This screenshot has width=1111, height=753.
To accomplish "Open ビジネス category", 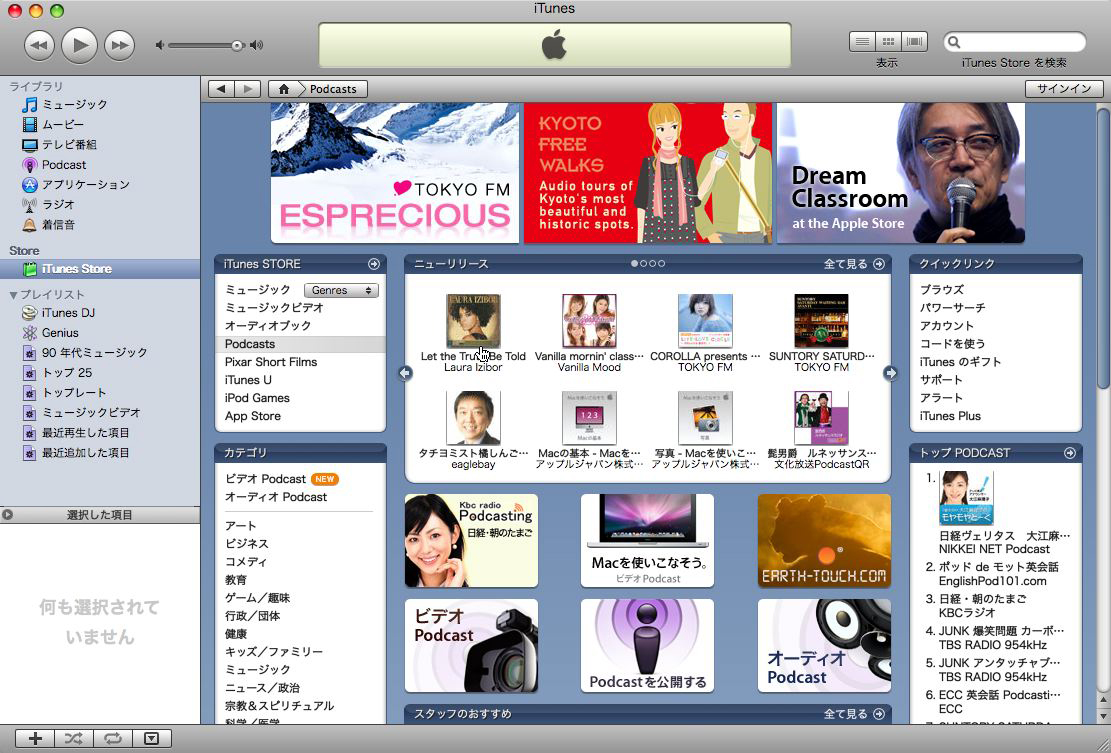I will click(x=247, y=543).
